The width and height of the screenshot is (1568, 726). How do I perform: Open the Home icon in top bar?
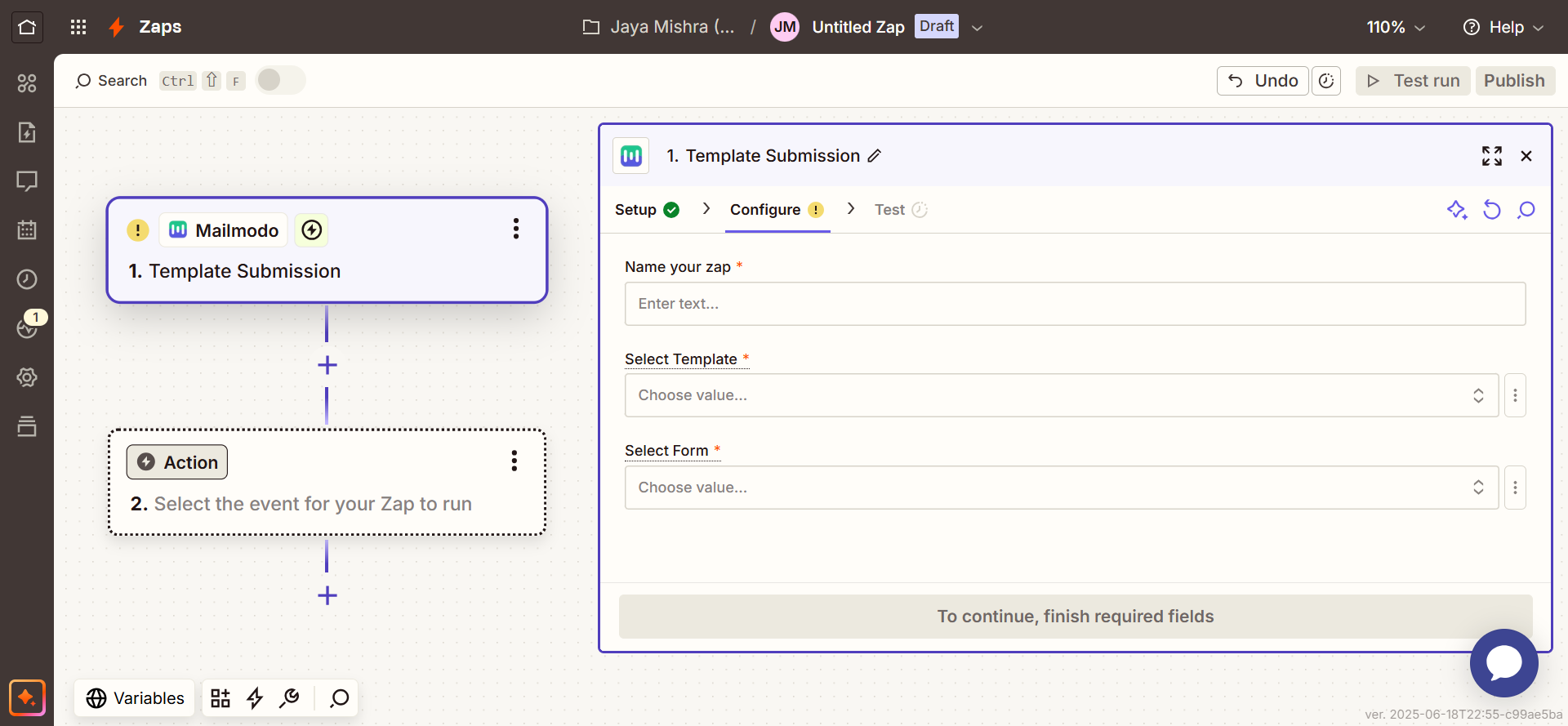tap(27, 27)
